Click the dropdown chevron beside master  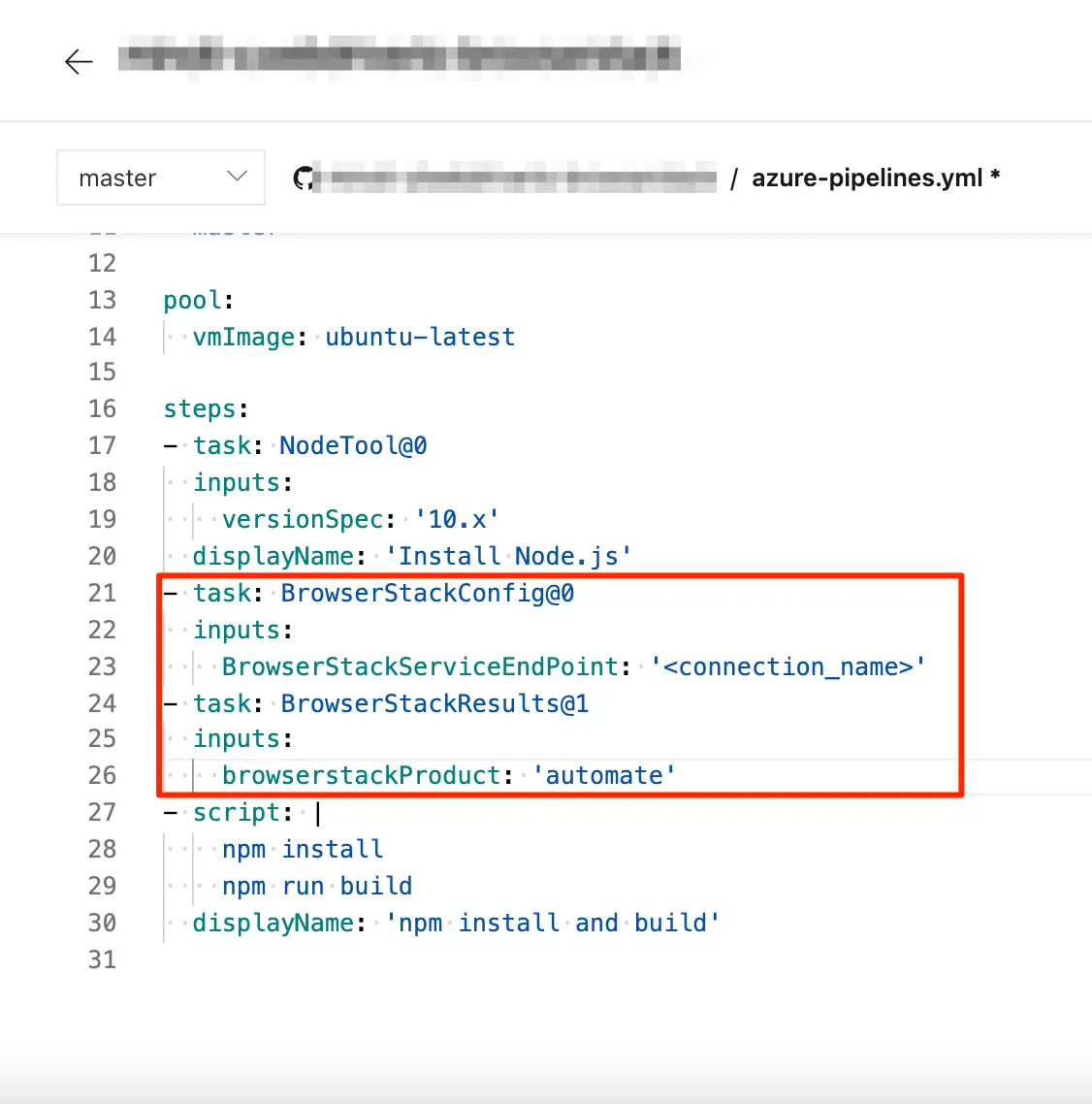(x=237, y=177)
